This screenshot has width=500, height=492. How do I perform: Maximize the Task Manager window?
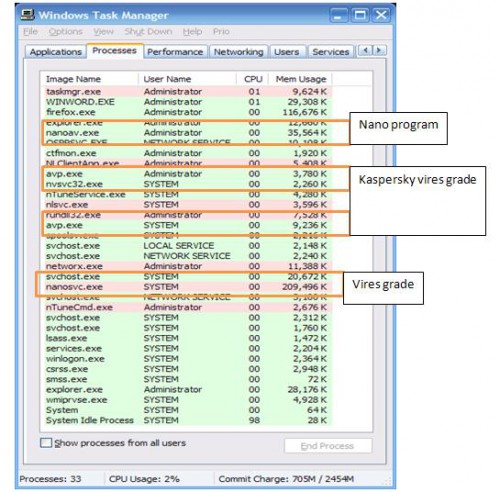coord(360,15)
